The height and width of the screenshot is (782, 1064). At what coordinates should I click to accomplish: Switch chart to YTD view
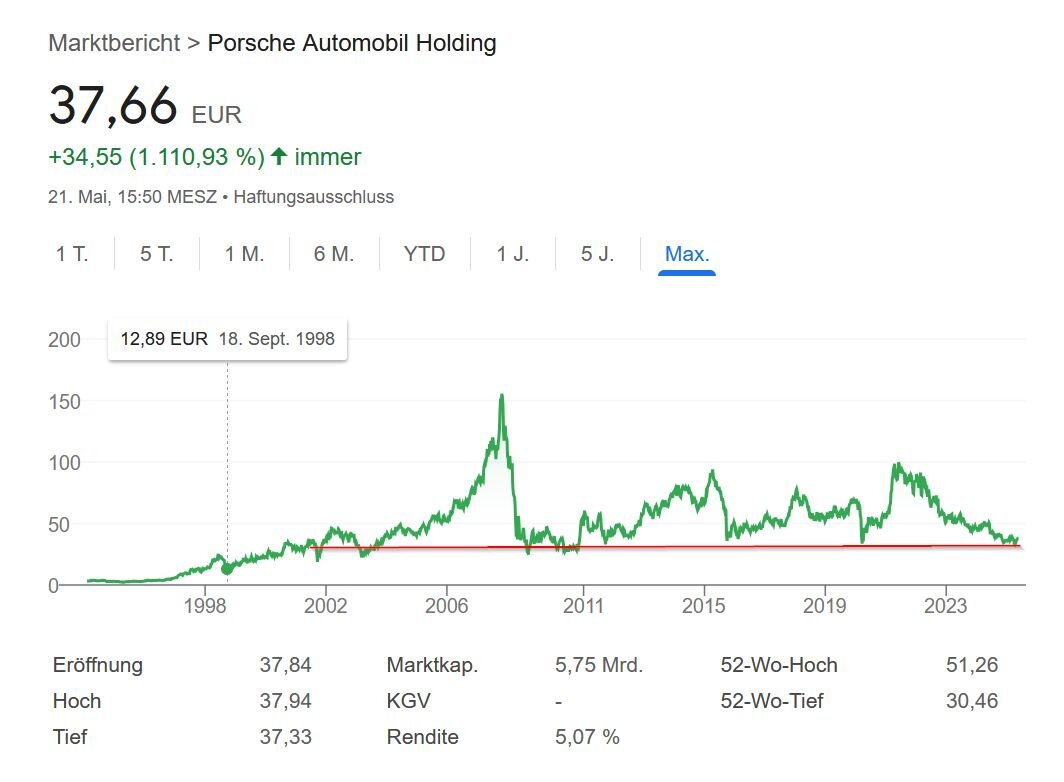point(424,254)
